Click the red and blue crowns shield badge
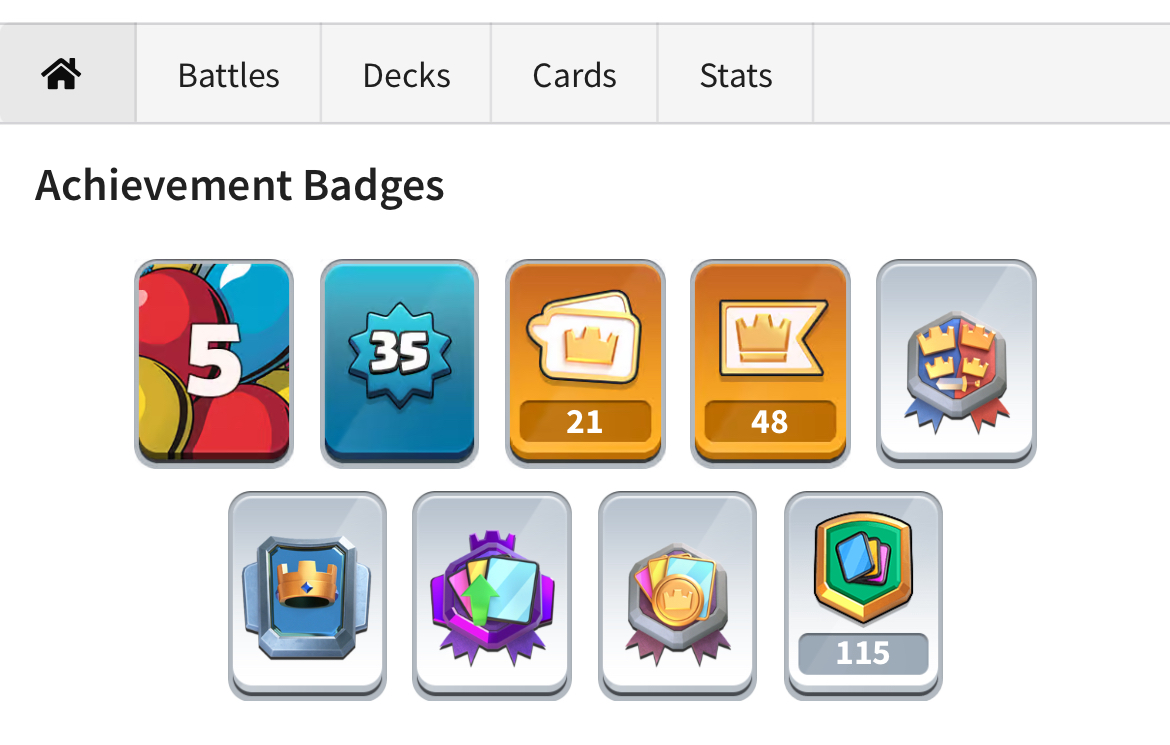 (956, 364)
